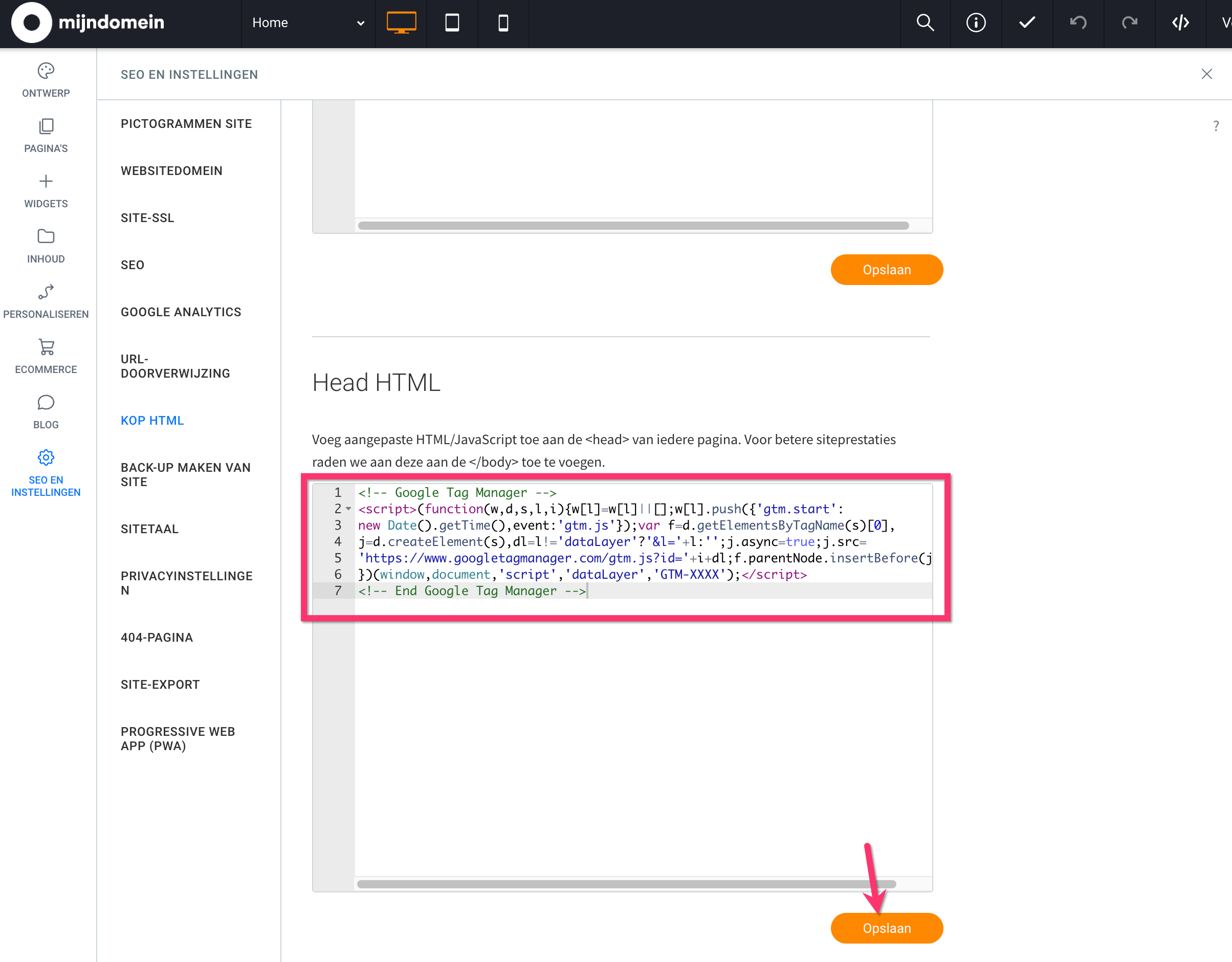Click the search magnifier icon
The height and width of the screenshot is (962, 1232).
(925, 23)
